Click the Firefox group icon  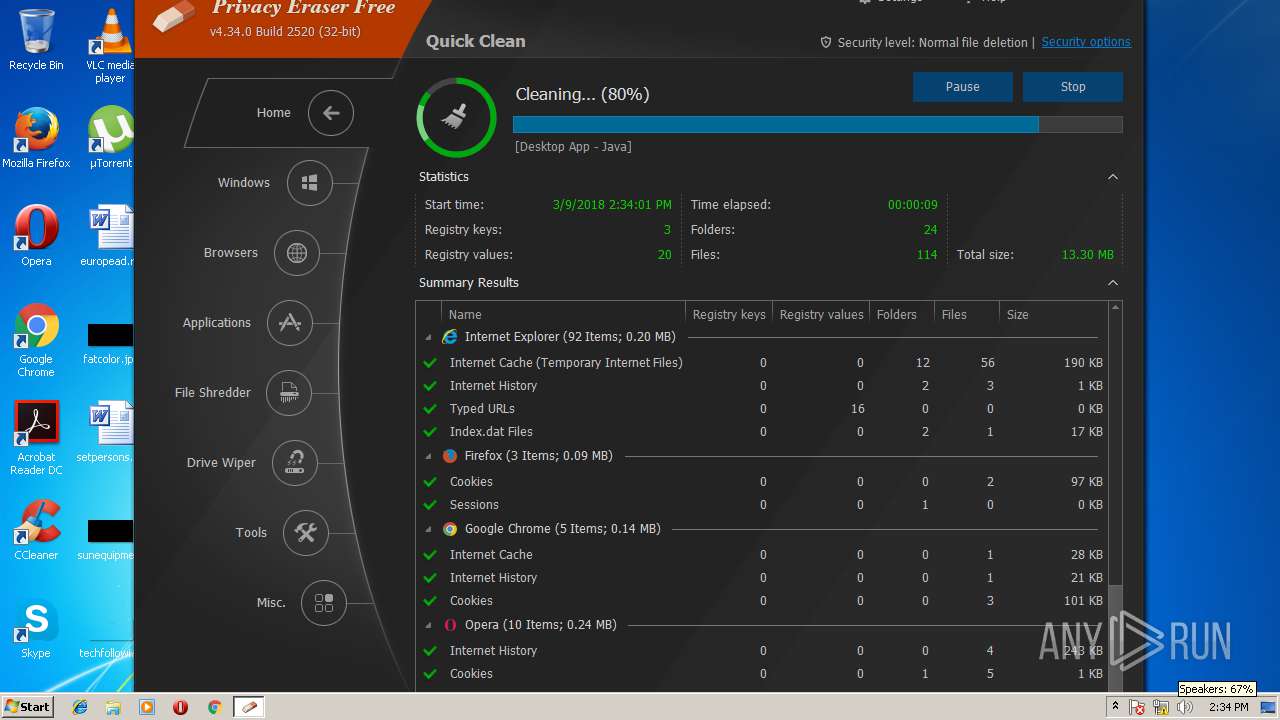[450, 456]
